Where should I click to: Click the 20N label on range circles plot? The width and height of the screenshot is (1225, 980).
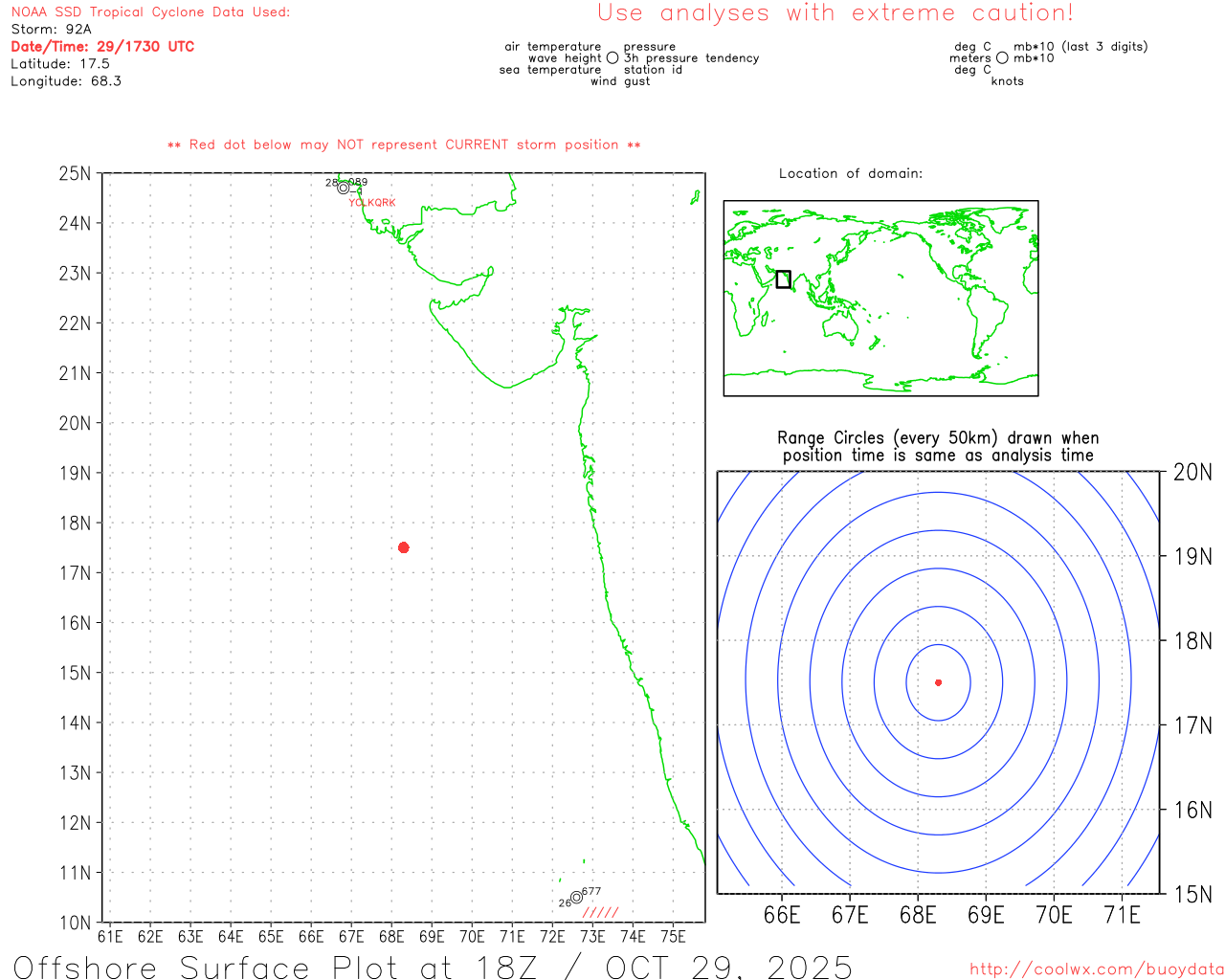pyautogui.click(x=1192, y=472)
